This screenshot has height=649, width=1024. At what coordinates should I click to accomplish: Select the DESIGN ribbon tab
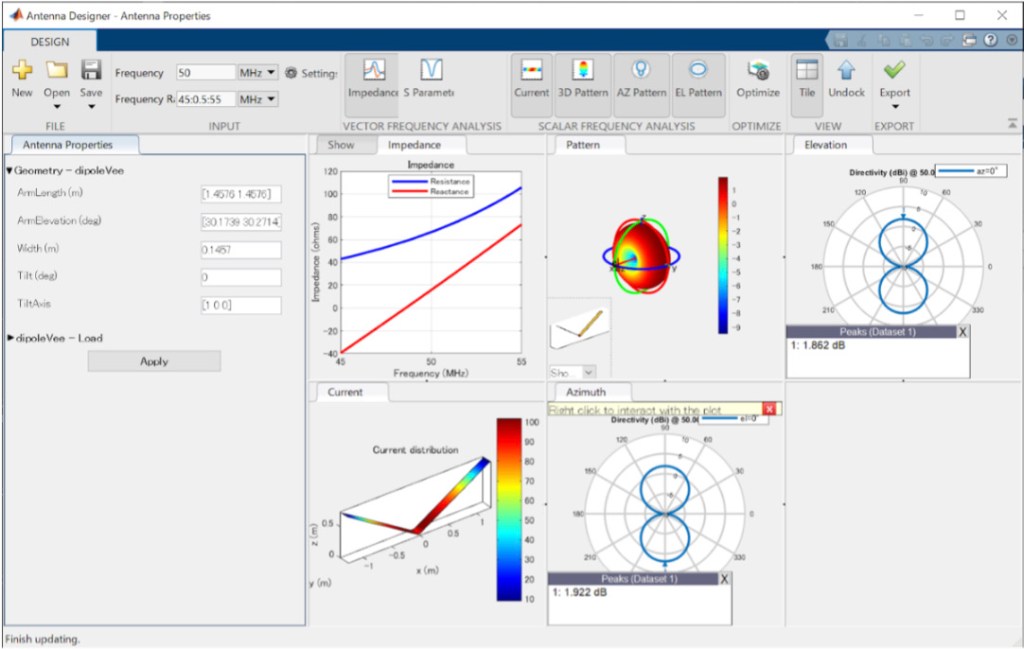pyautogui.click(x=50, y=42)
